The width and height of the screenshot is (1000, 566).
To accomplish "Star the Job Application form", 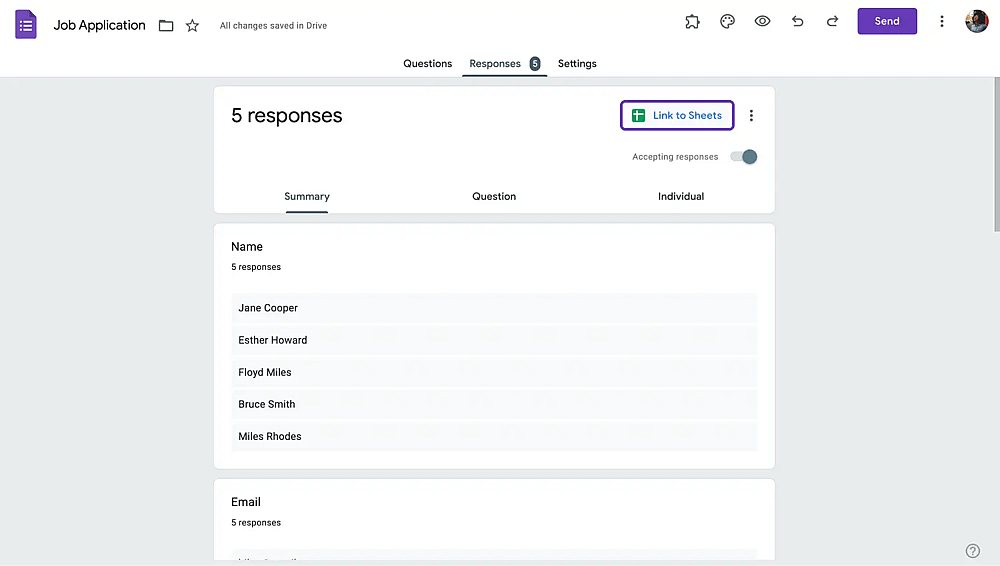I will 192,26.
